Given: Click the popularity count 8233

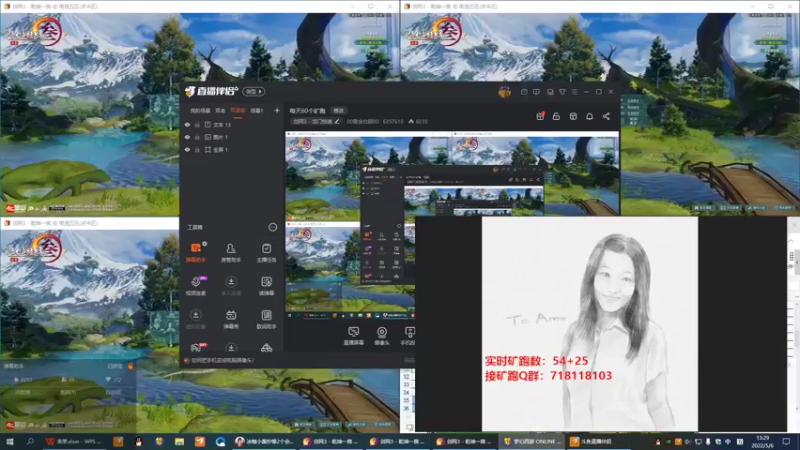Looking at the screenshot, I should click(418, 121).
